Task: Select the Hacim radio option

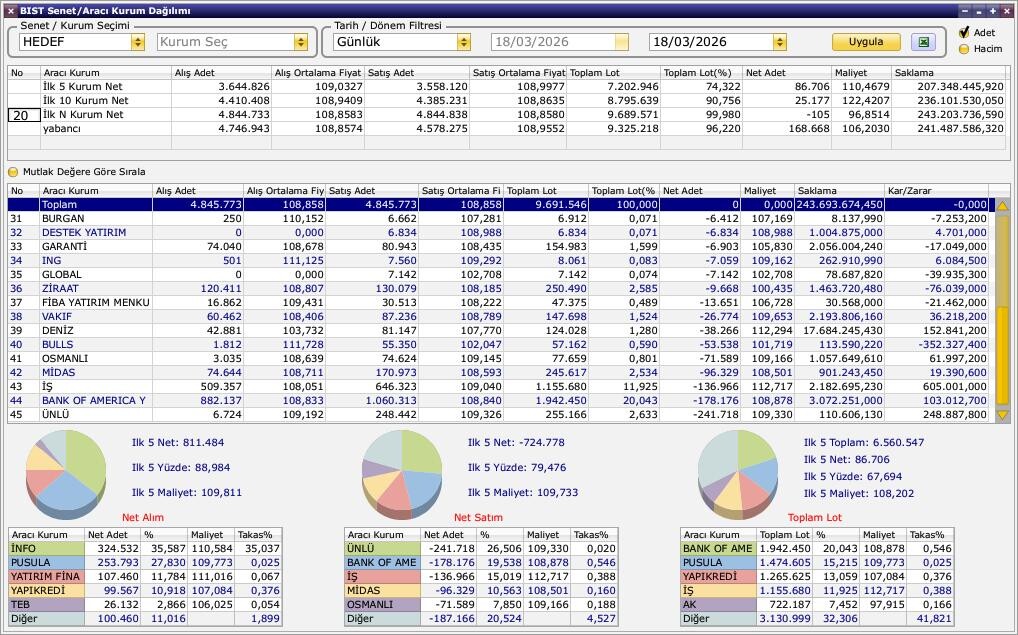Action: tap(964, 48)
